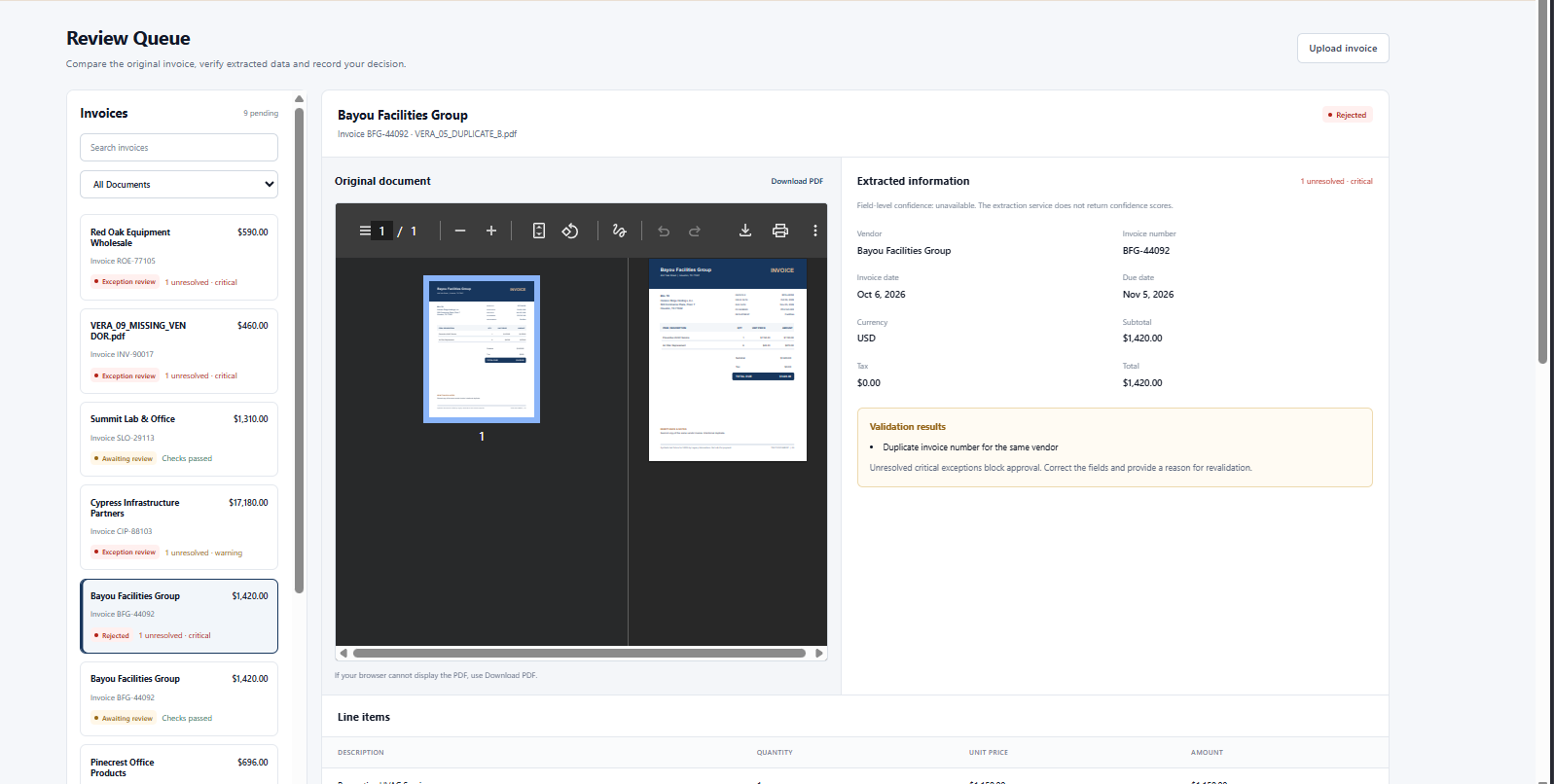This screenshot has height=784, width=1554.
Task: Click the UNIT PRICE column header
Action: tap(989, 753)
